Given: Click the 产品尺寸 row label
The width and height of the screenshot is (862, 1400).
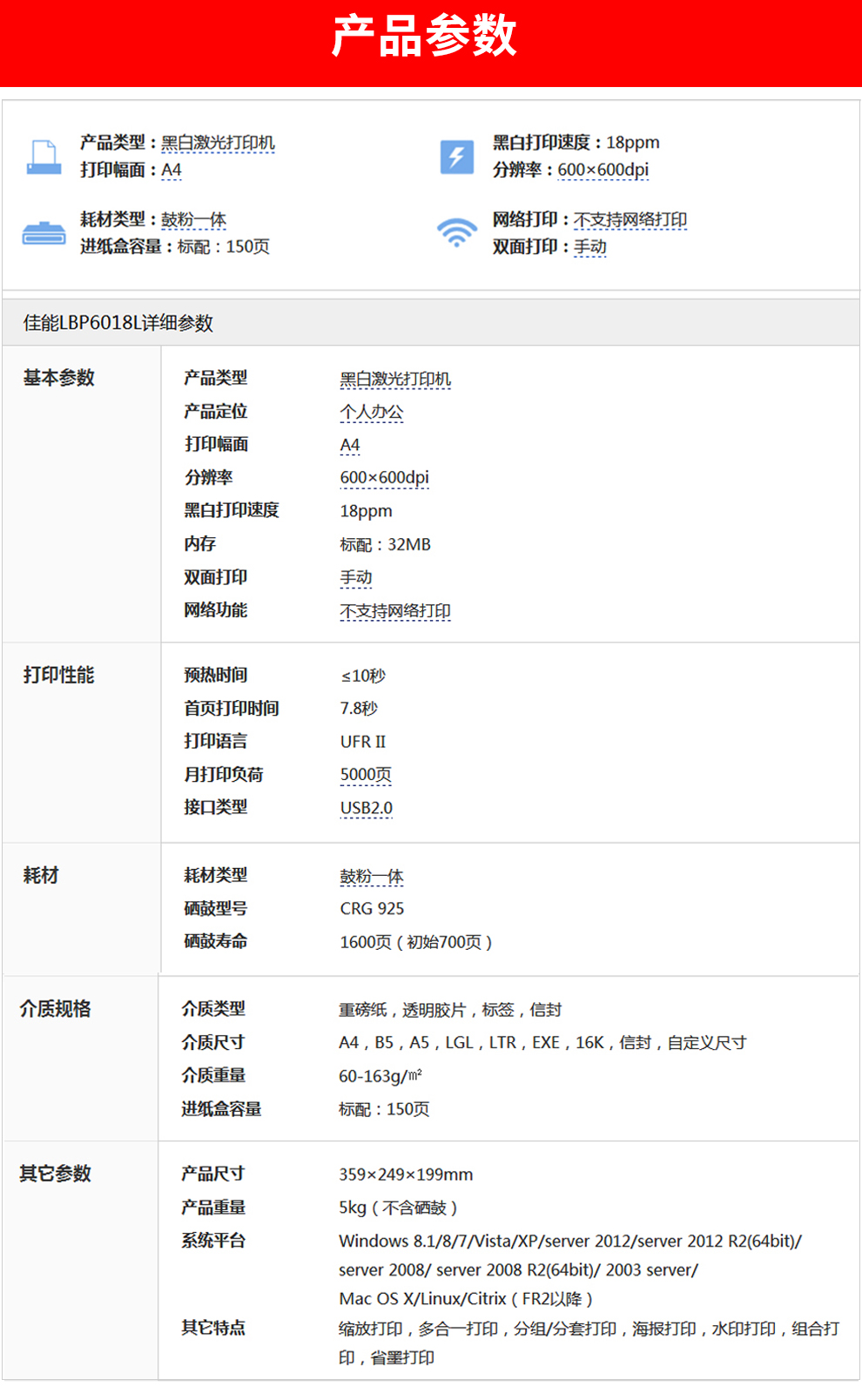Looking at the screenshot, I should tap(213, 1174).
